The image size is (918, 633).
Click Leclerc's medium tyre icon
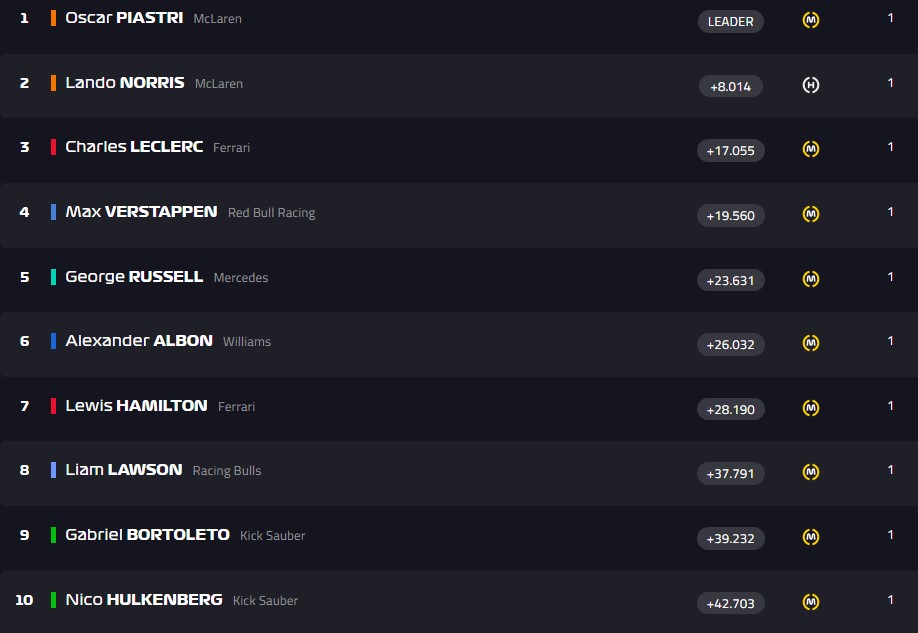coord(811,149)
